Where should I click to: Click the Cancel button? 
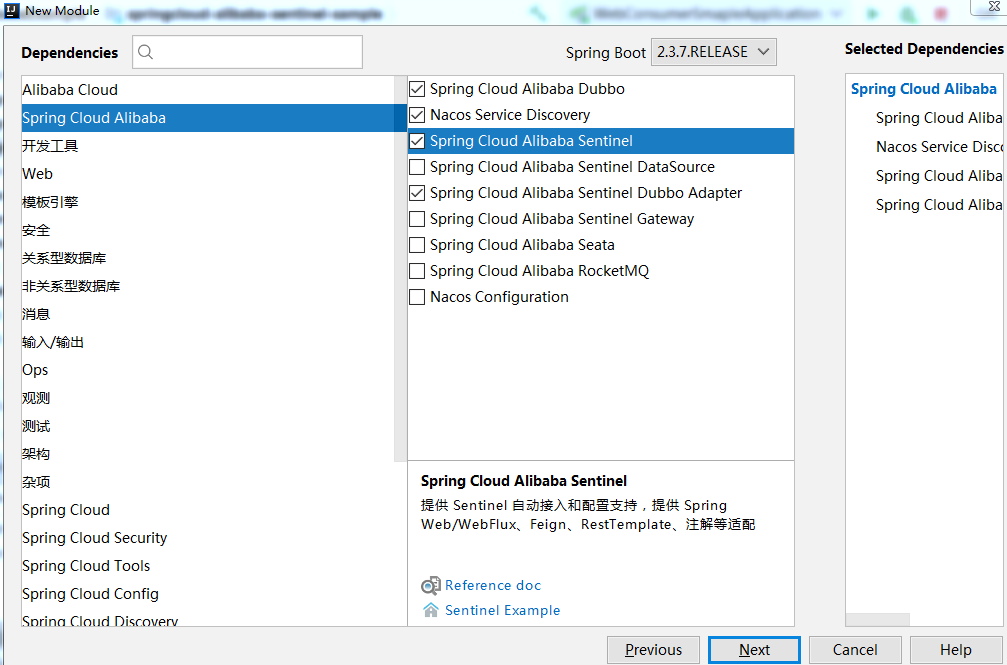[855, 650]
